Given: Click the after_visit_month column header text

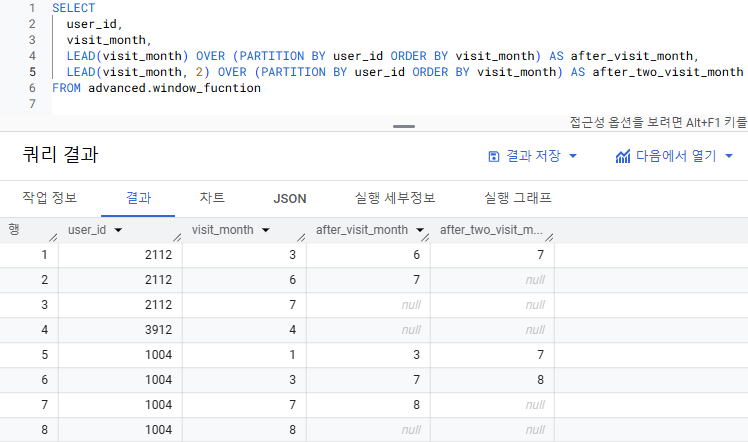Looking at the screenshot, I should coord(362,230).
